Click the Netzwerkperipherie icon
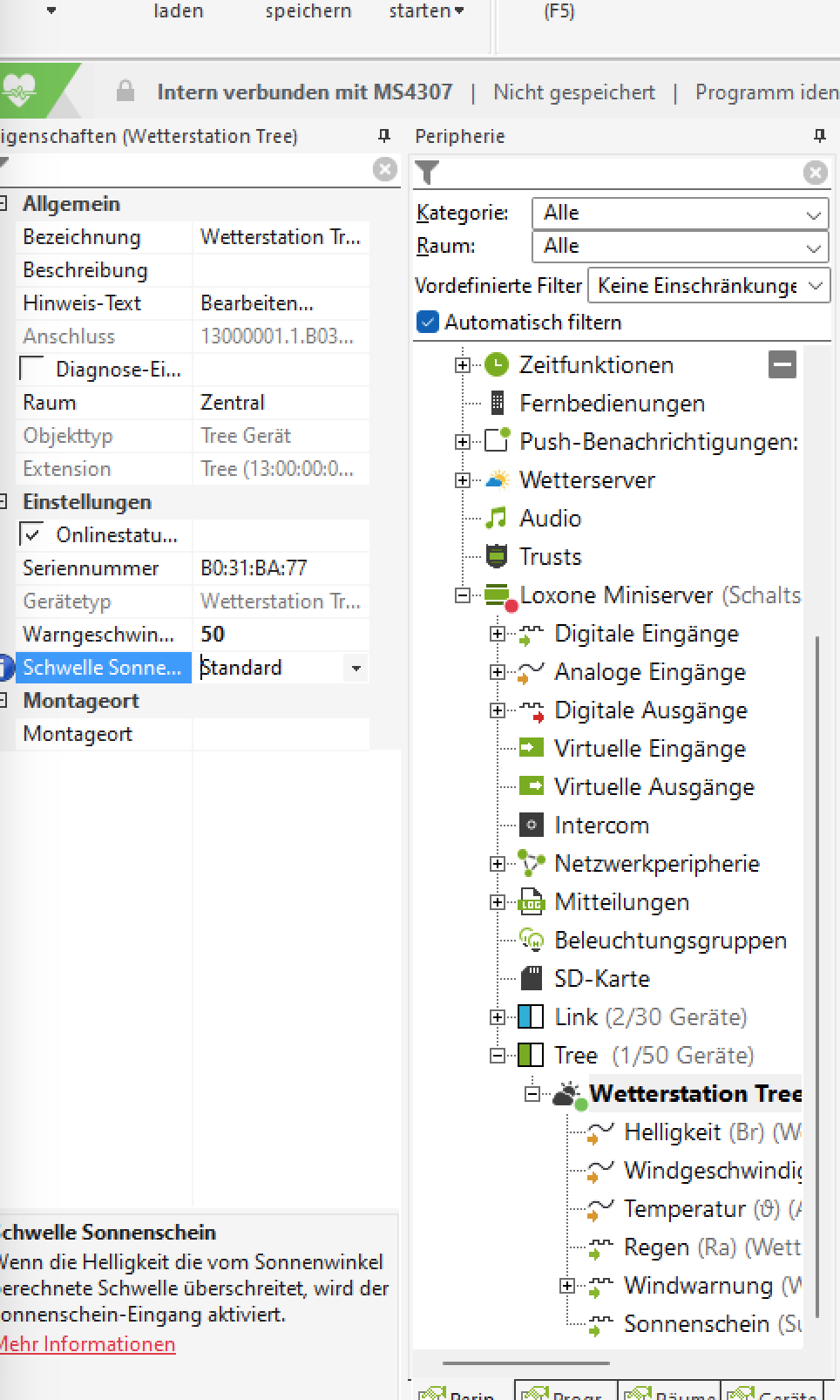Image resolution: width=840 pixels, height=1400 pixels. pyautogui.click(x=532, y=863)
